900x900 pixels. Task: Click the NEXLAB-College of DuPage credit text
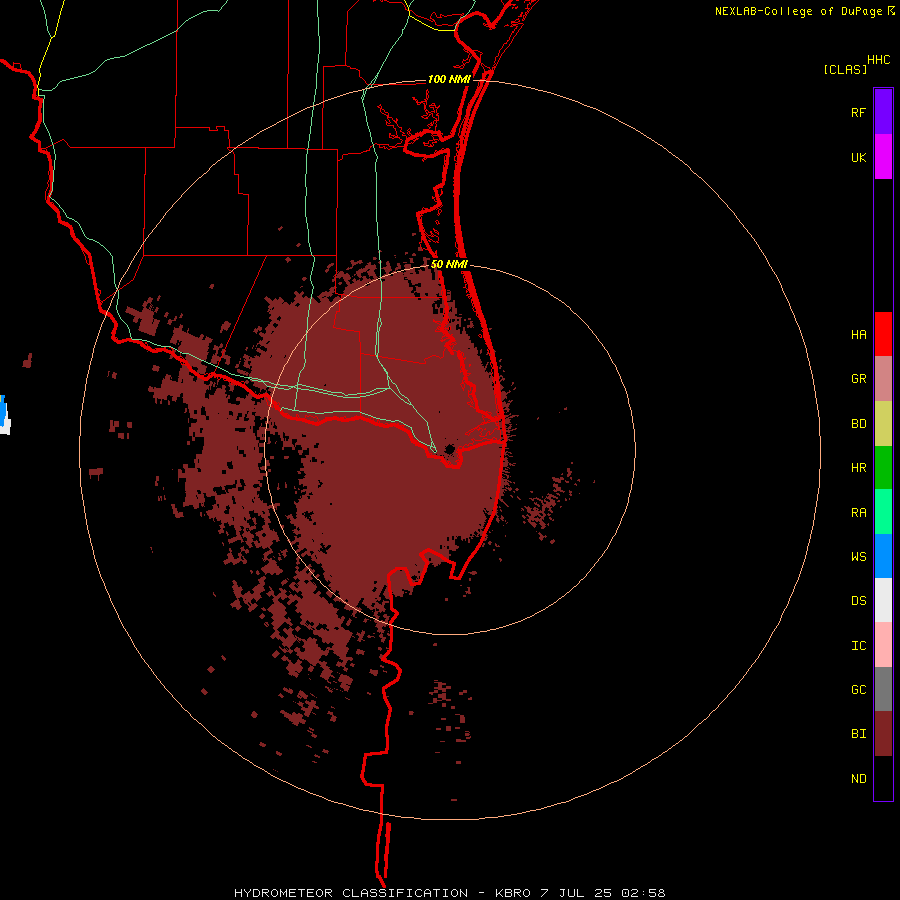(x=798, y=11)
